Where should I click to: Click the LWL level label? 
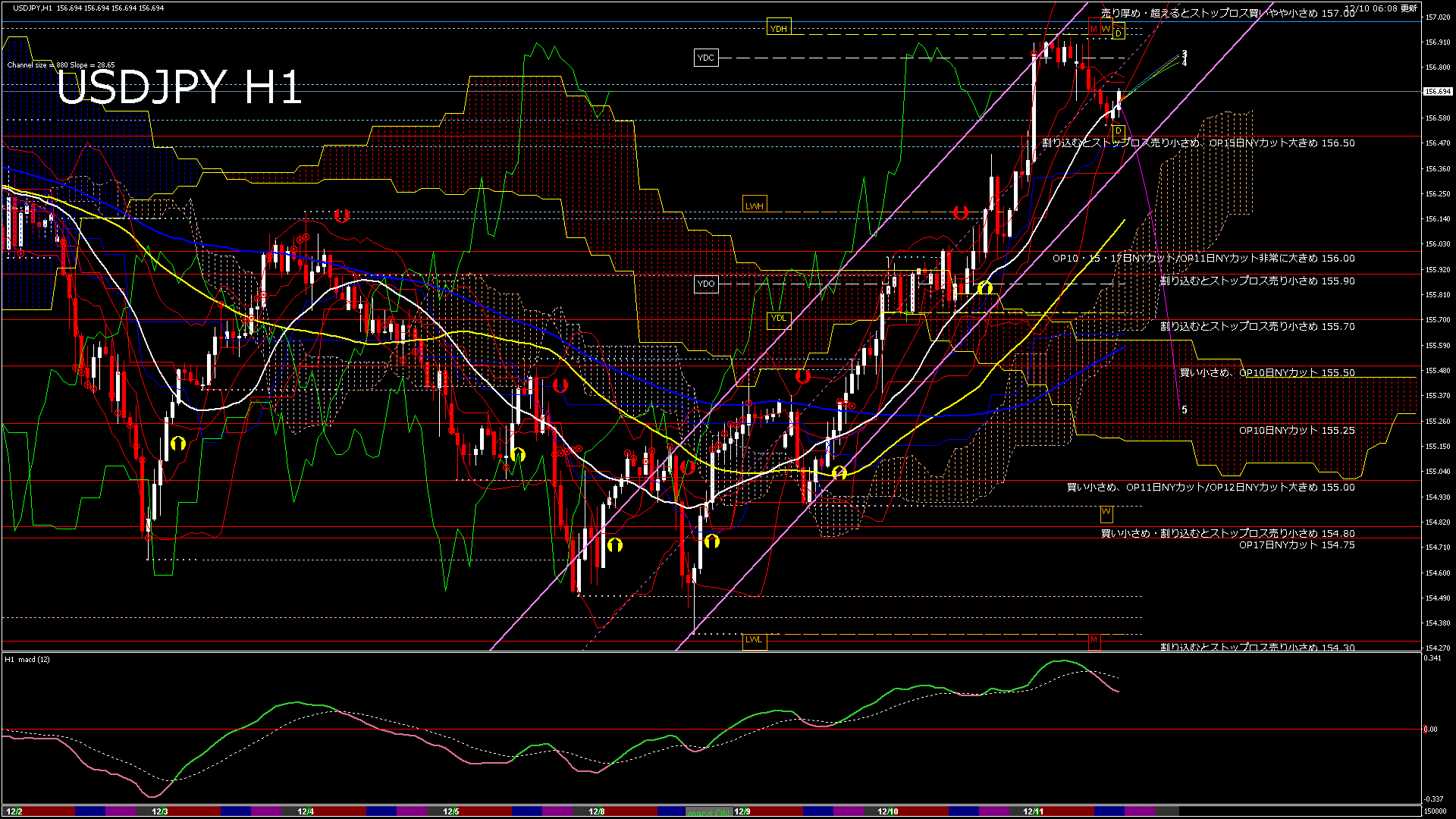tap(755, 641)
